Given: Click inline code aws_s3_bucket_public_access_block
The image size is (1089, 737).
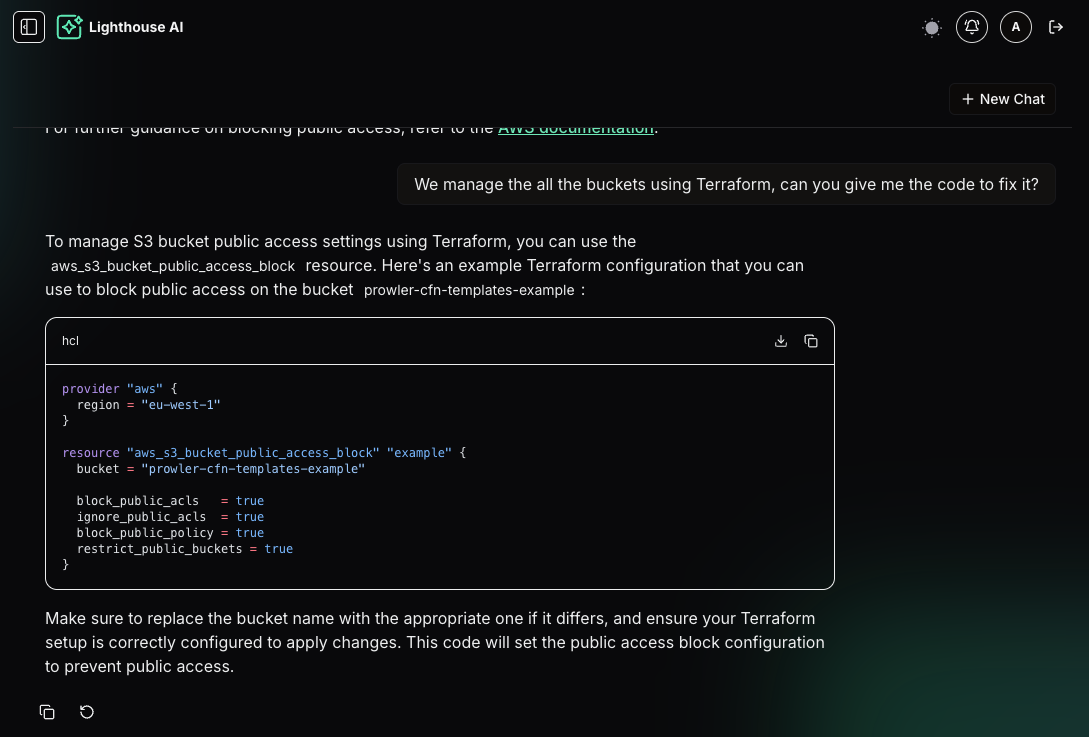Looking at the screenshot, I should pos(173,266).
